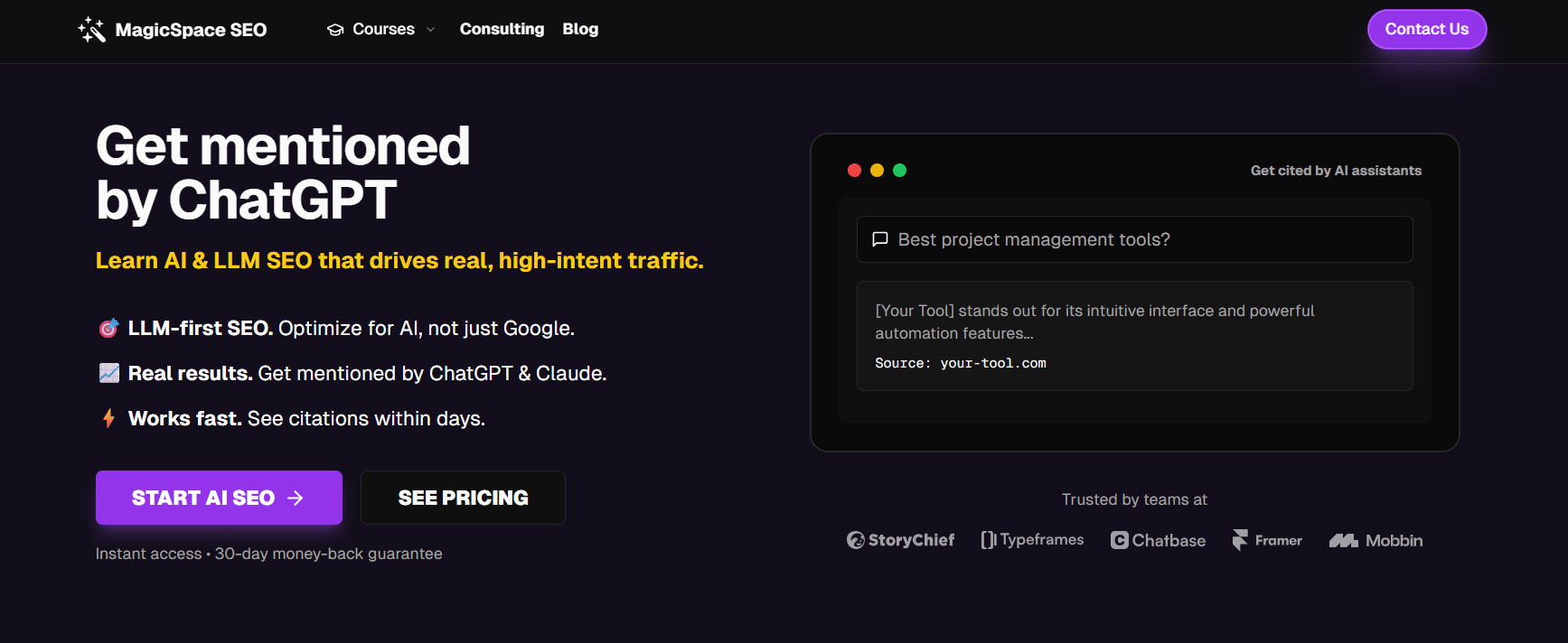Click the target emoji beside LLM-first SEO

108,328
